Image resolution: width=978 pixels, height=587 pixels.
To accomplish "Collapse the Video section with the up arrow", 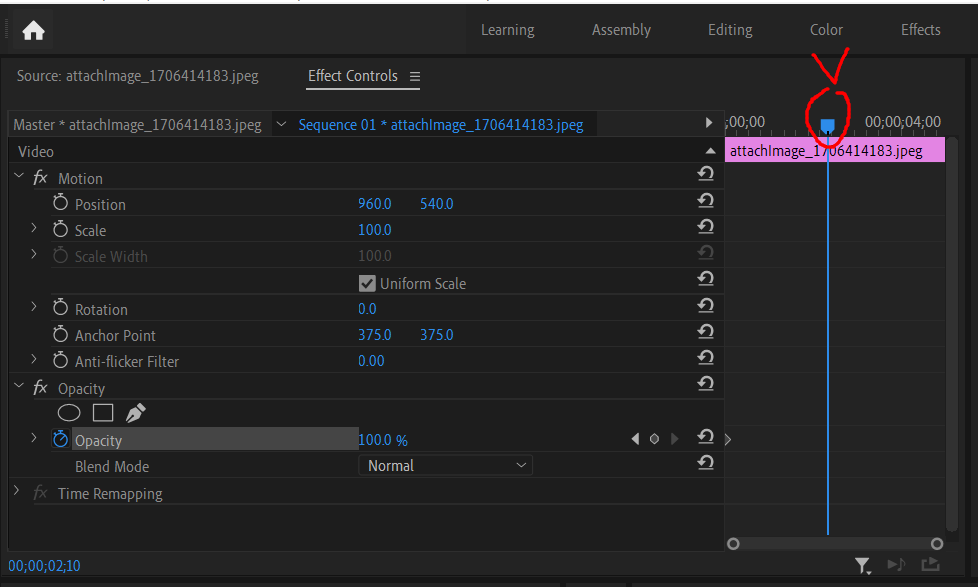I will pyautogui.click(x=710, y=150).
